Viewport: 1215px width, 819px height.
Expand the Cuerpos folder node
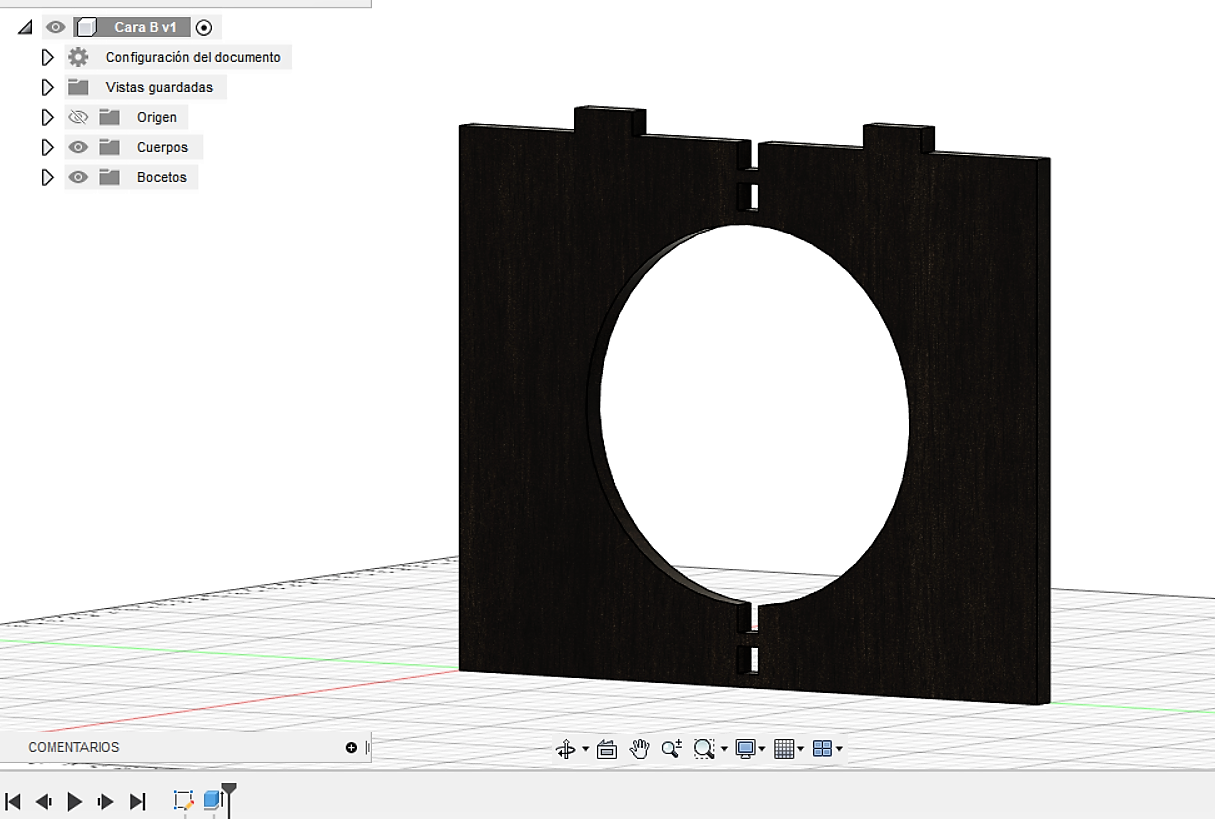[x=47, y=148]
